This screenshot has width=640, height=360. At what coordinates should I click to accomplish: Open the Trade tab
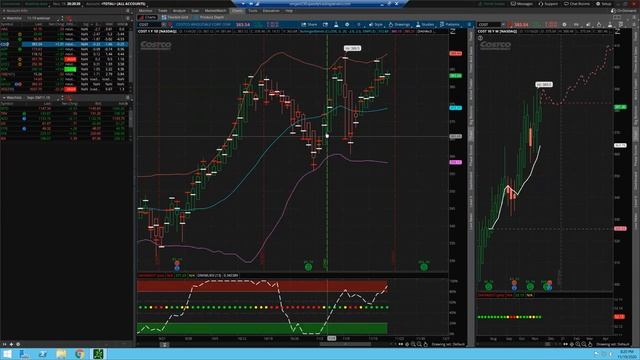click(x=162, y=11)
